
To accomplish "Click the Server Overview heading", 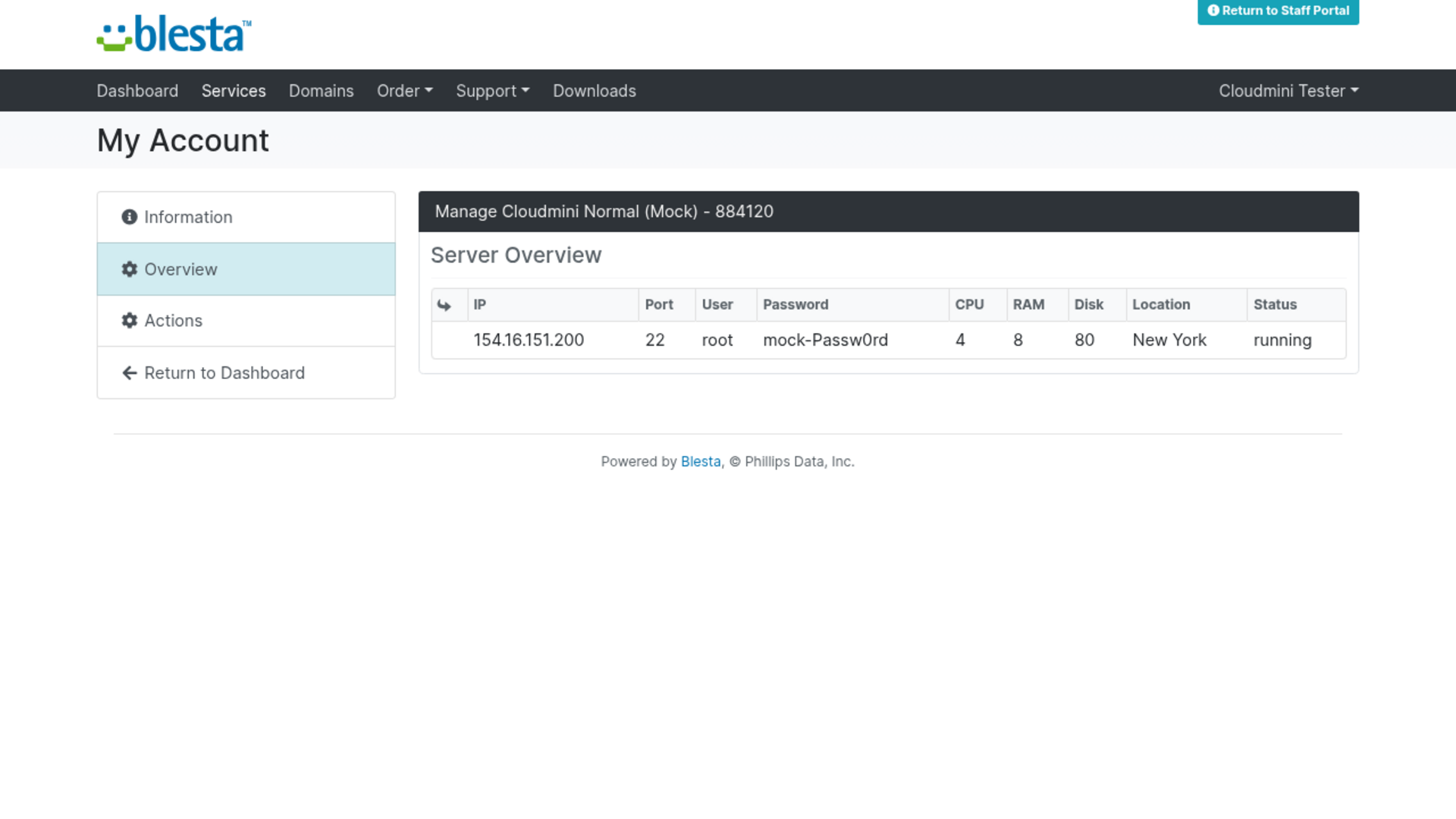I will click(x=516, y=256).
